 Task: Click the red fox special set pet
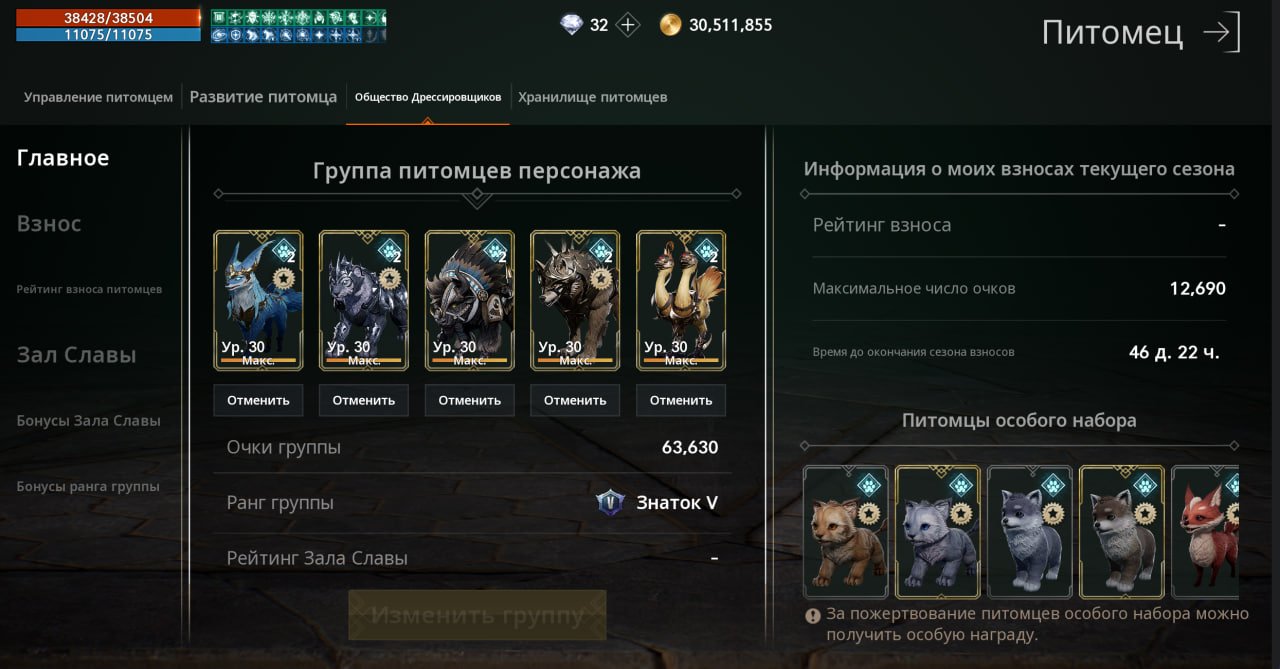point(1205,532)
